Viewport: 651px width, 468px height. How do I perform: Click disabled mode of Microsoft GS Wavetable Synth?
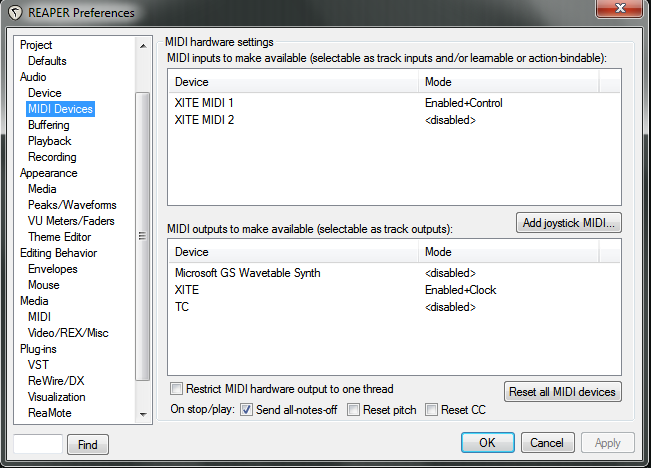point(450,273)
